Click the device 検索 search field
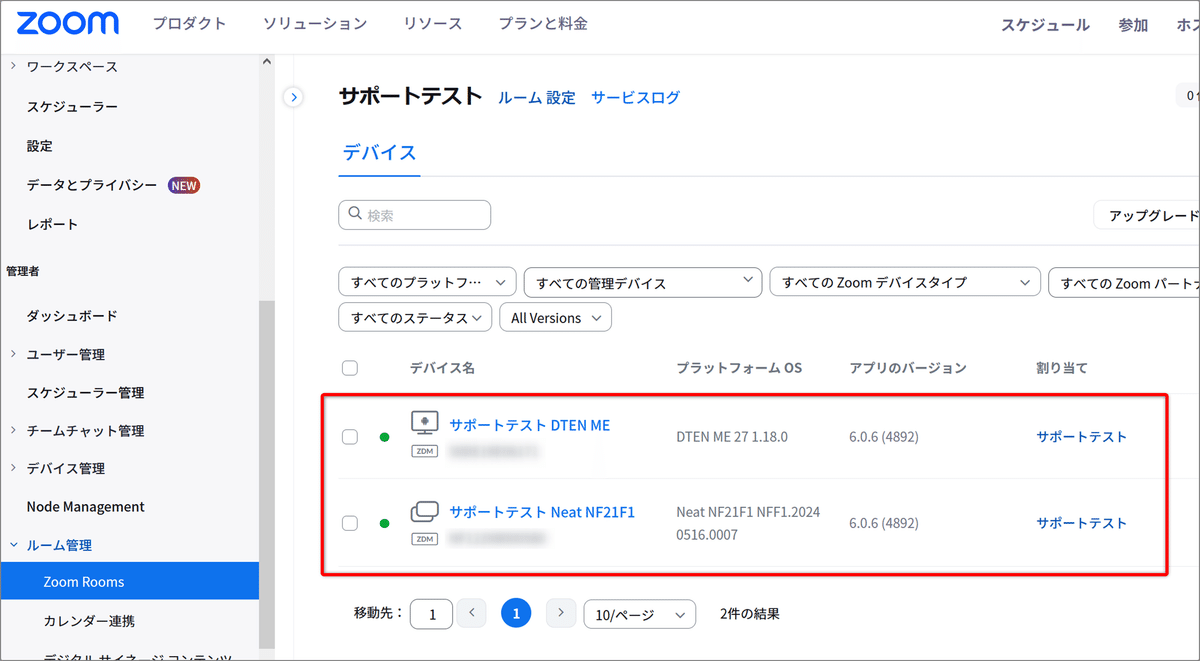The image size is (1200, 661). point(415,215)
